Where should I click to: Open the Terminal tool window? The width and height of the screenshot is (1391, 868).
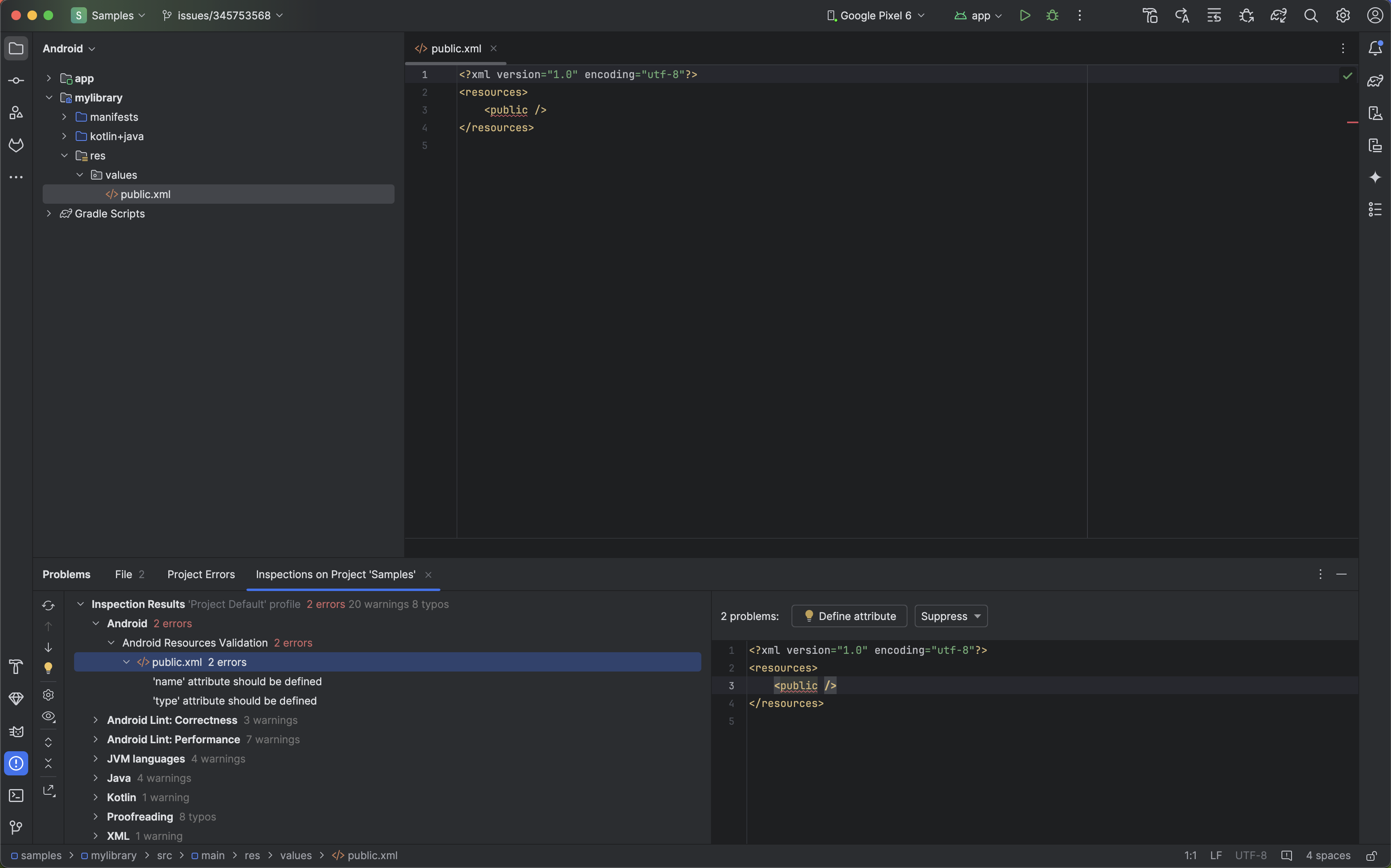pos(16,796)
